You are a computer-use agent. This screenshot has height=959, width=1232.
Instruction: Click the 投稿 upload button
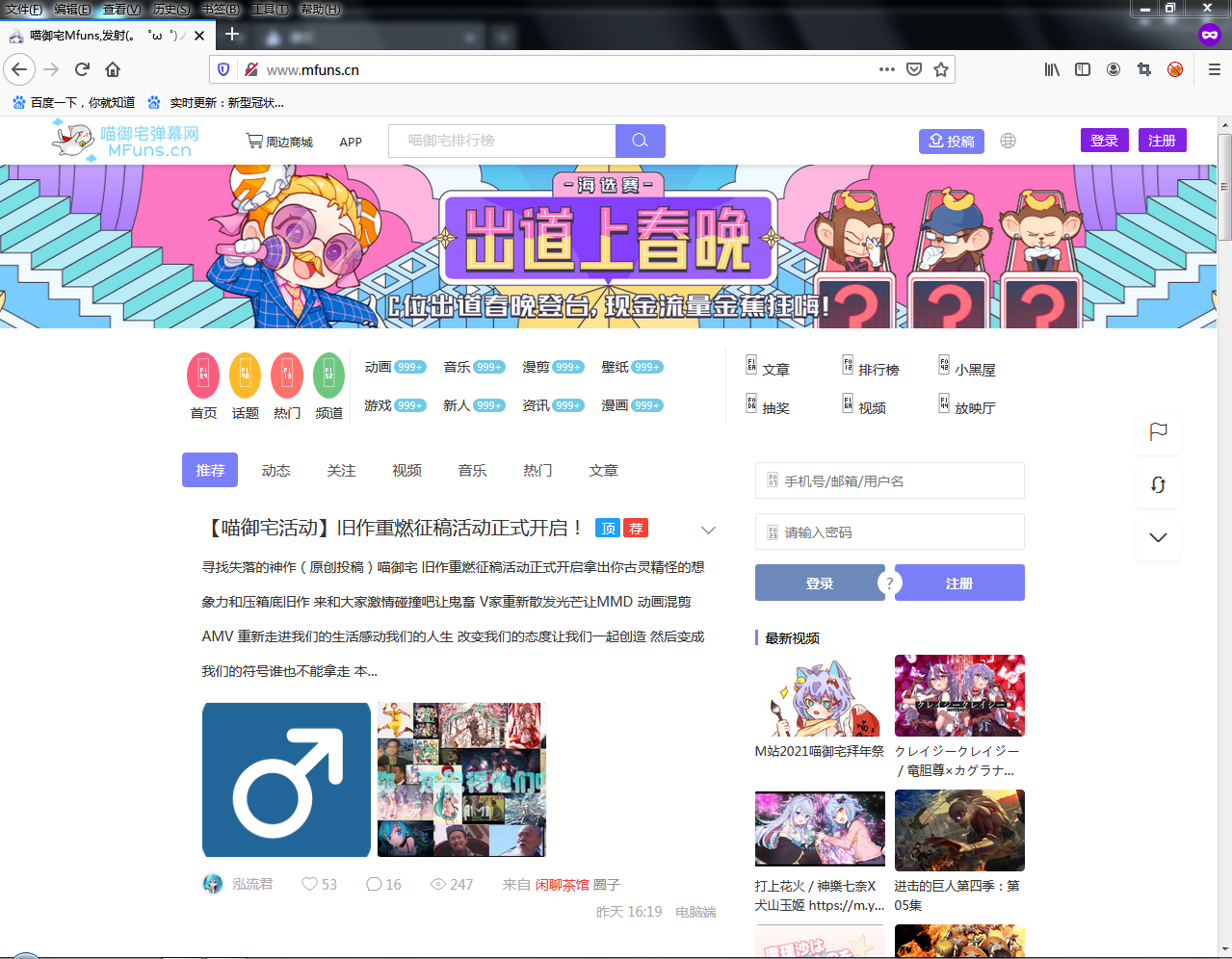click(x=951, y=141)
